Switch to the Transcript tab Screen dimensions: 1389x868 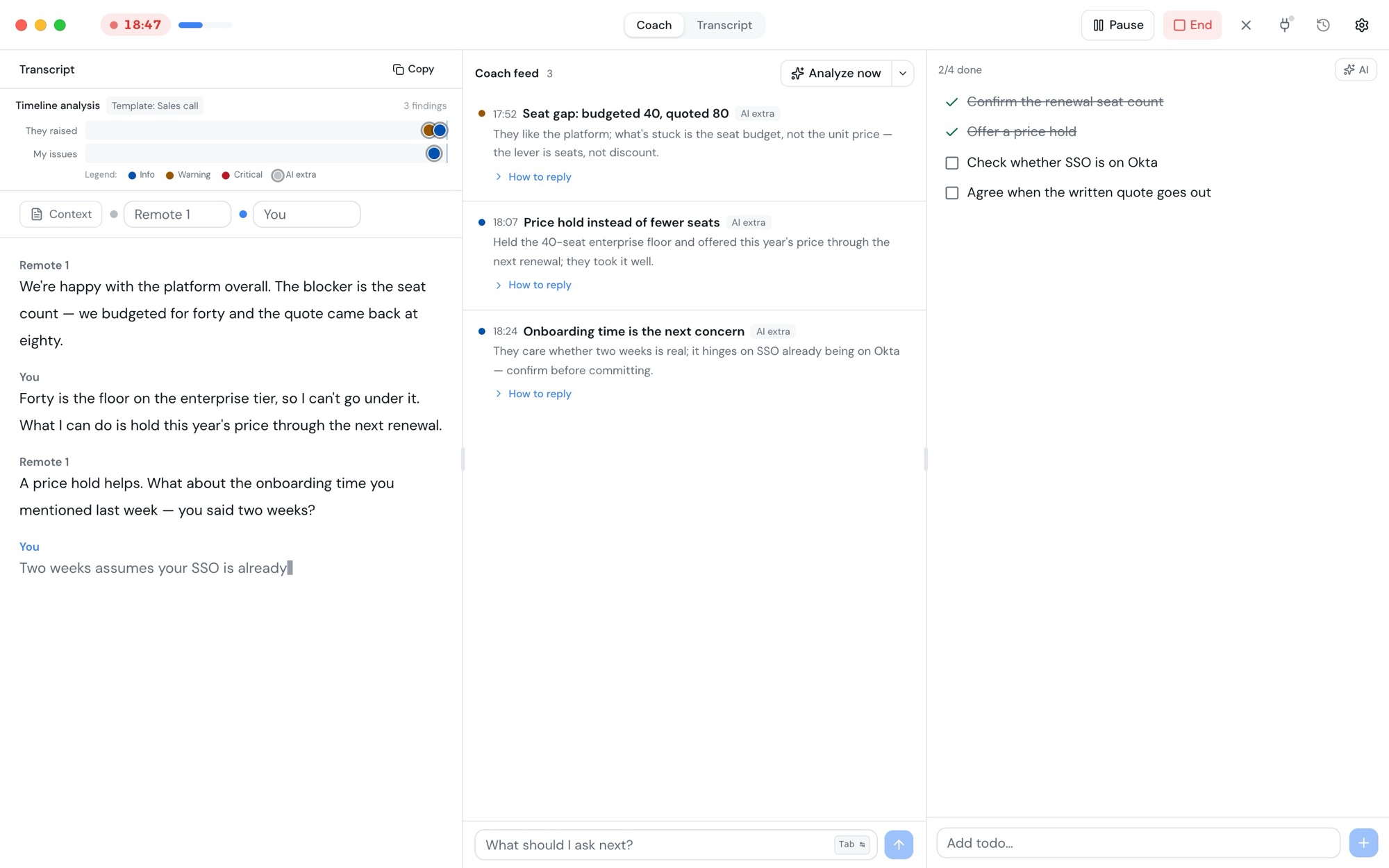pos(724,25)
